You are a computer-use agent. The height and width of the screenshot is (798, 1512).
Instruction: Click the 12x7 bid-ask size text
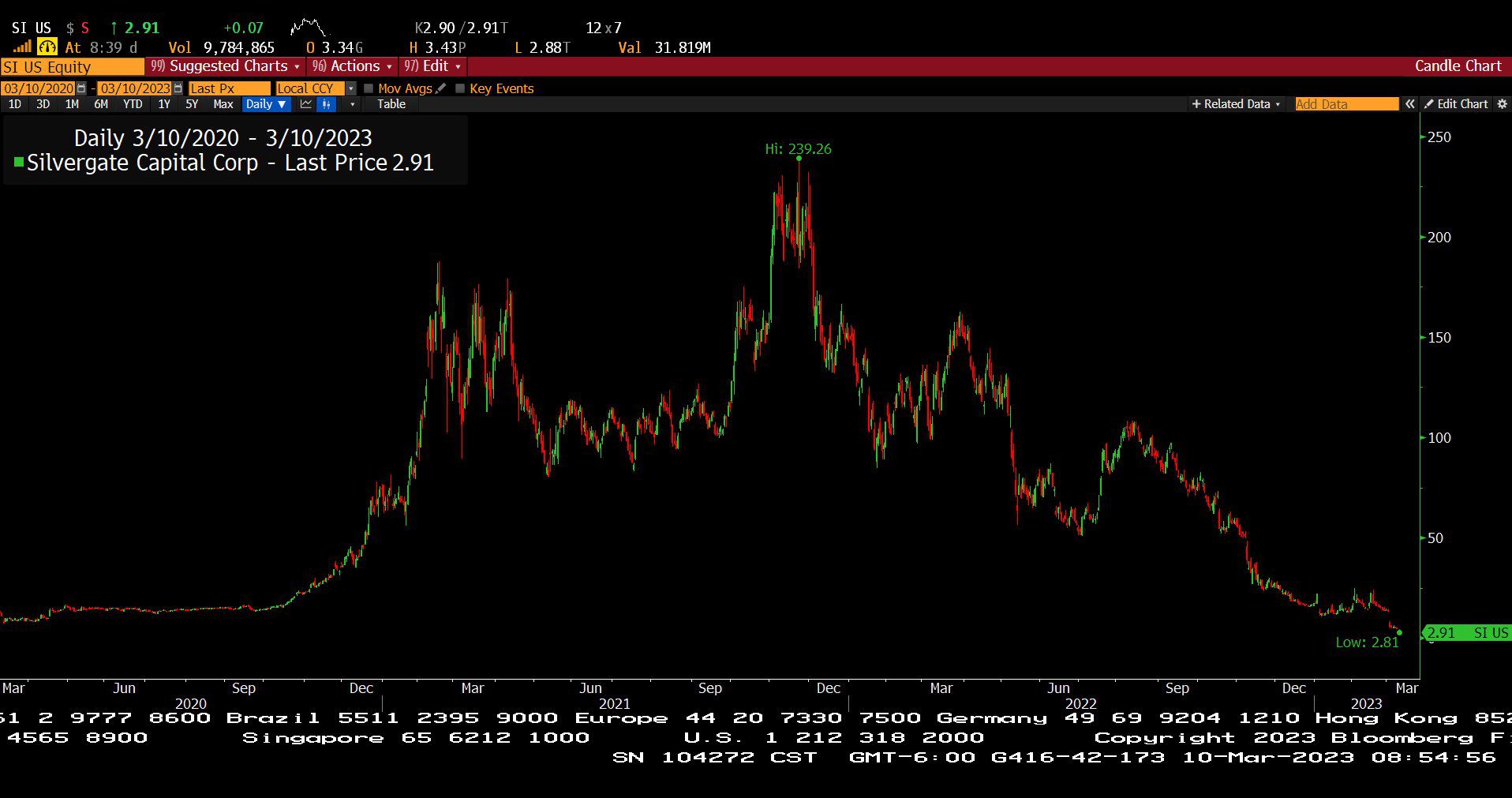coord(604,28)
